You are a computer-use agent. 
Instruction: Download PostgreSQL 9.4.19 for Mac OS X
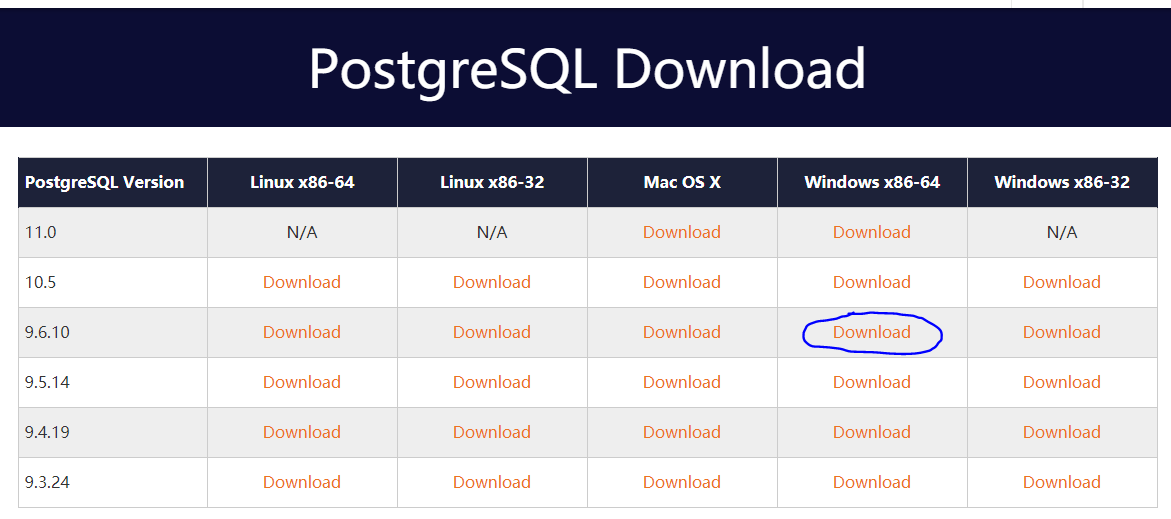[x=682, y=432]
